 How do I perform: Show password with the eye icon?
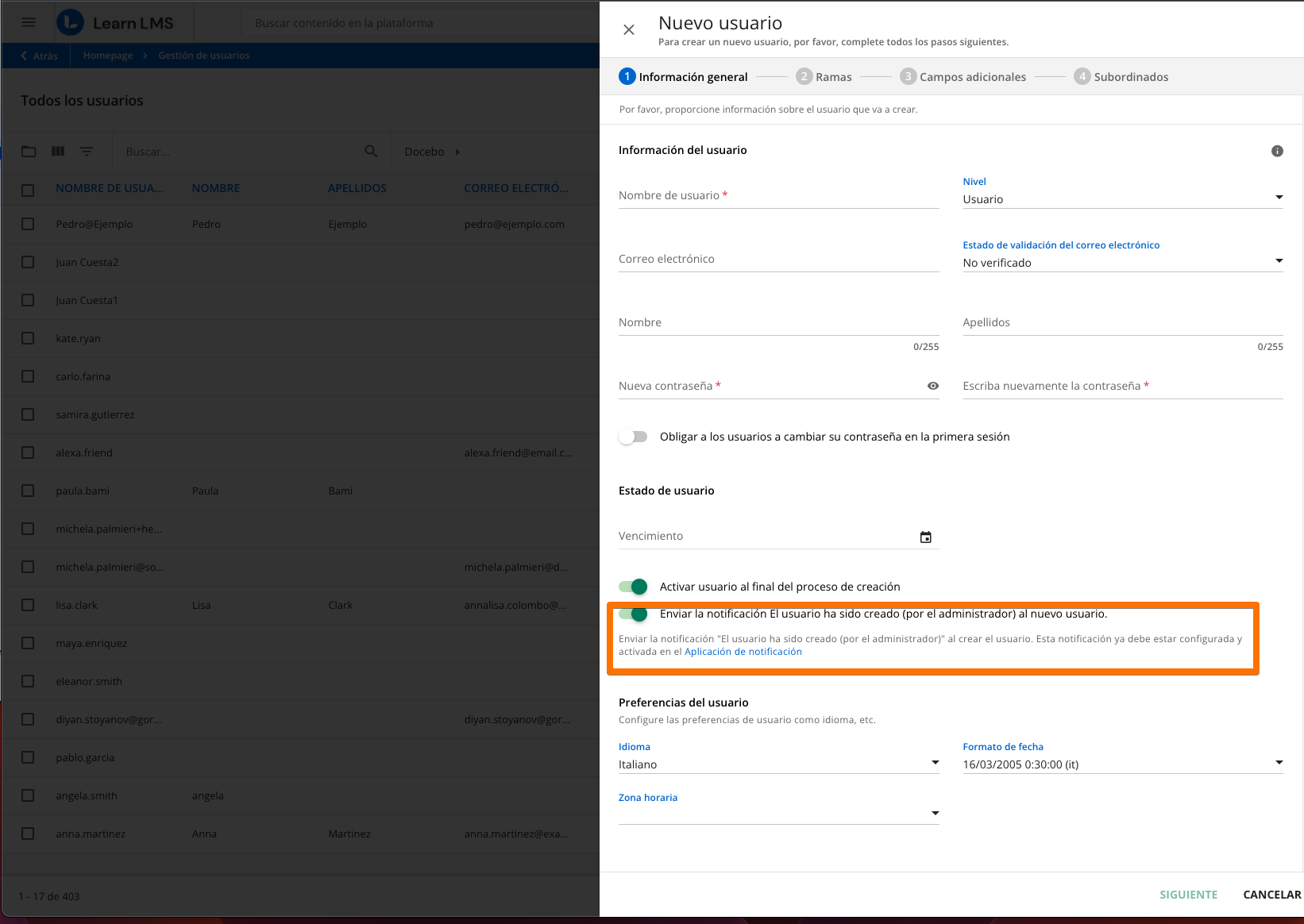click(x=933, y=386)
